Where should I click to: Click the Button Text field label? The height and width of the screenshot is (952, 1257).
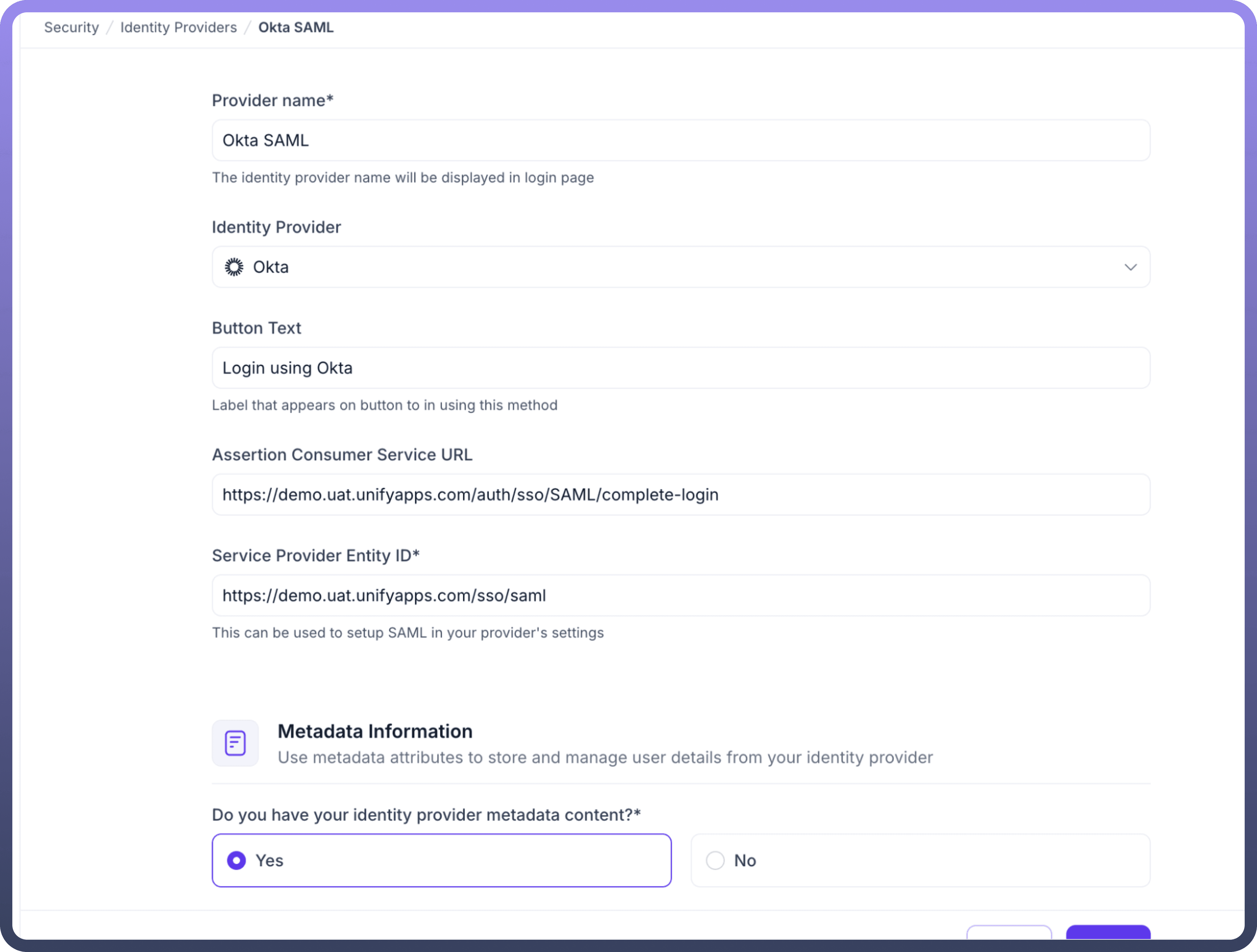tap(256, 328)
